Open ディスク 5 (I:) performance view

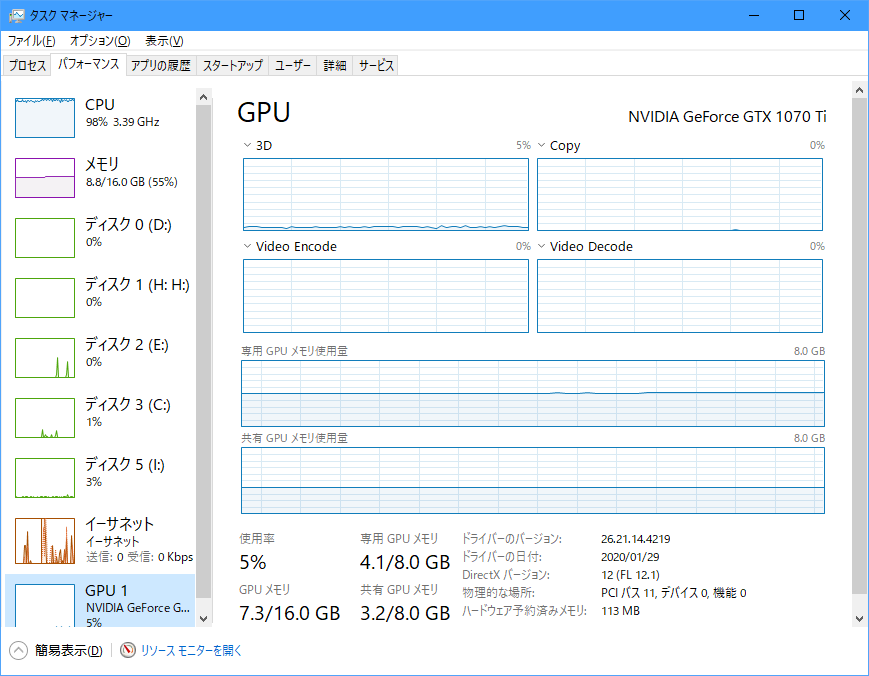pyautogui.click(x=100, y=477)
